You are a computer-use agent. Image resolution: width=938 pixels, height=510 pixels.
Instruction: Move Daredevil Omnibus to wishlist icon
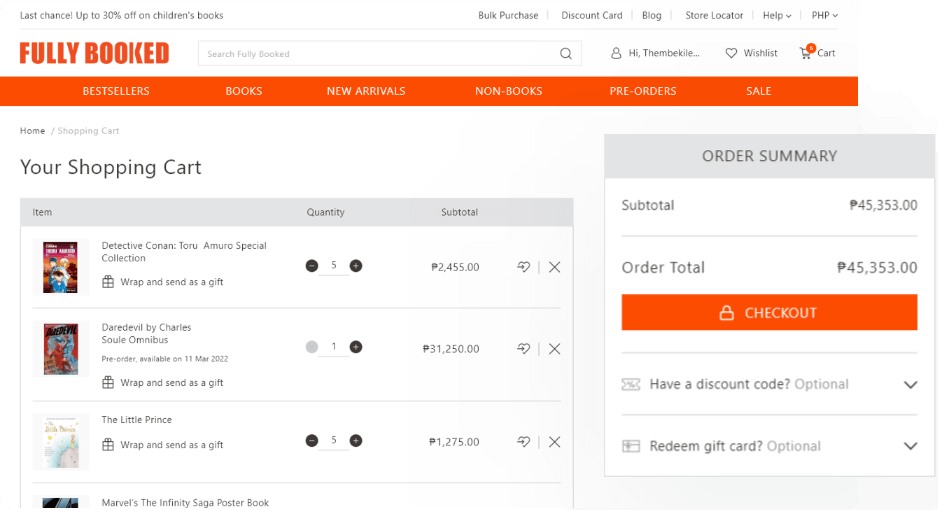coord(523,349)
